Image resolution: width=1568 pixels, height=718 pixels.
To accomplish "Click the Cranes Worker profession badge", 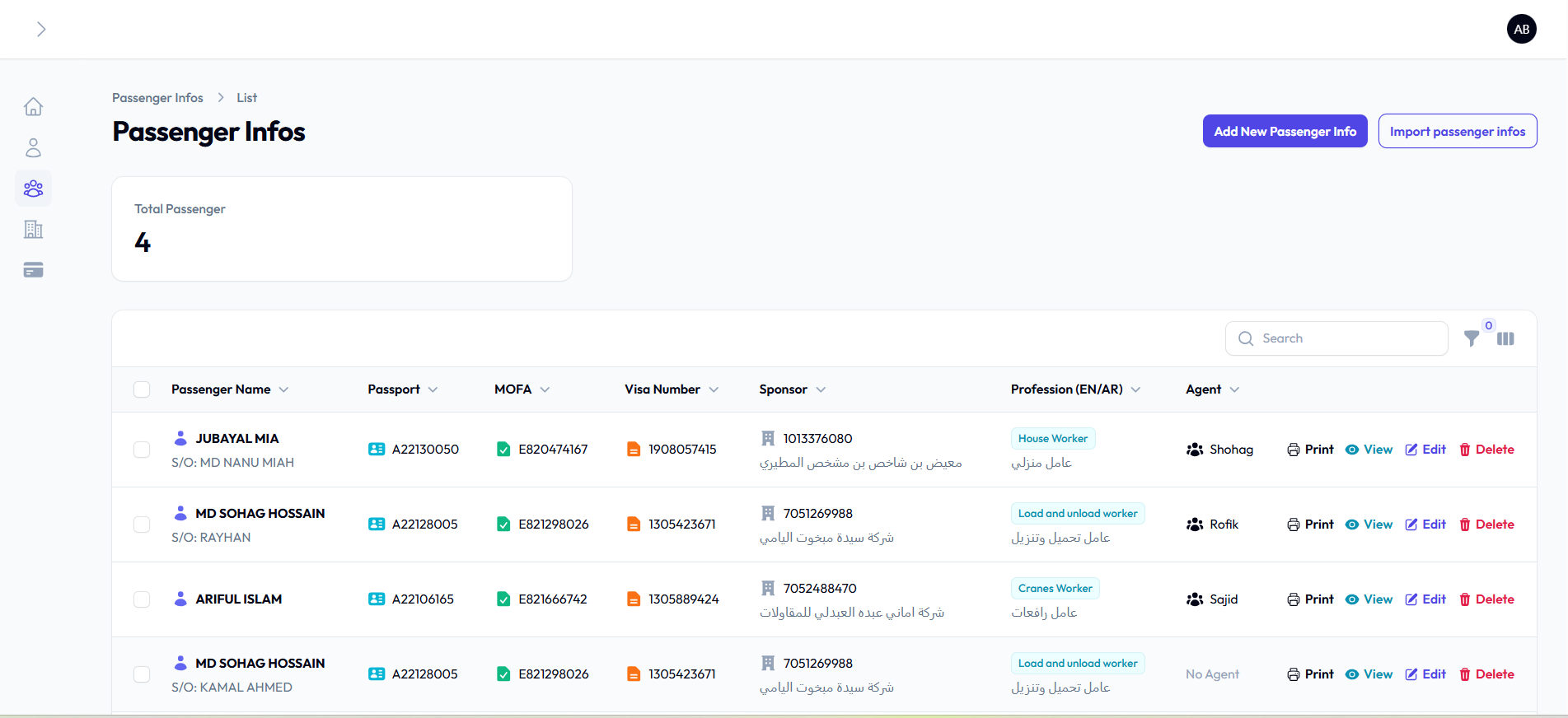I will point(1055,589).
